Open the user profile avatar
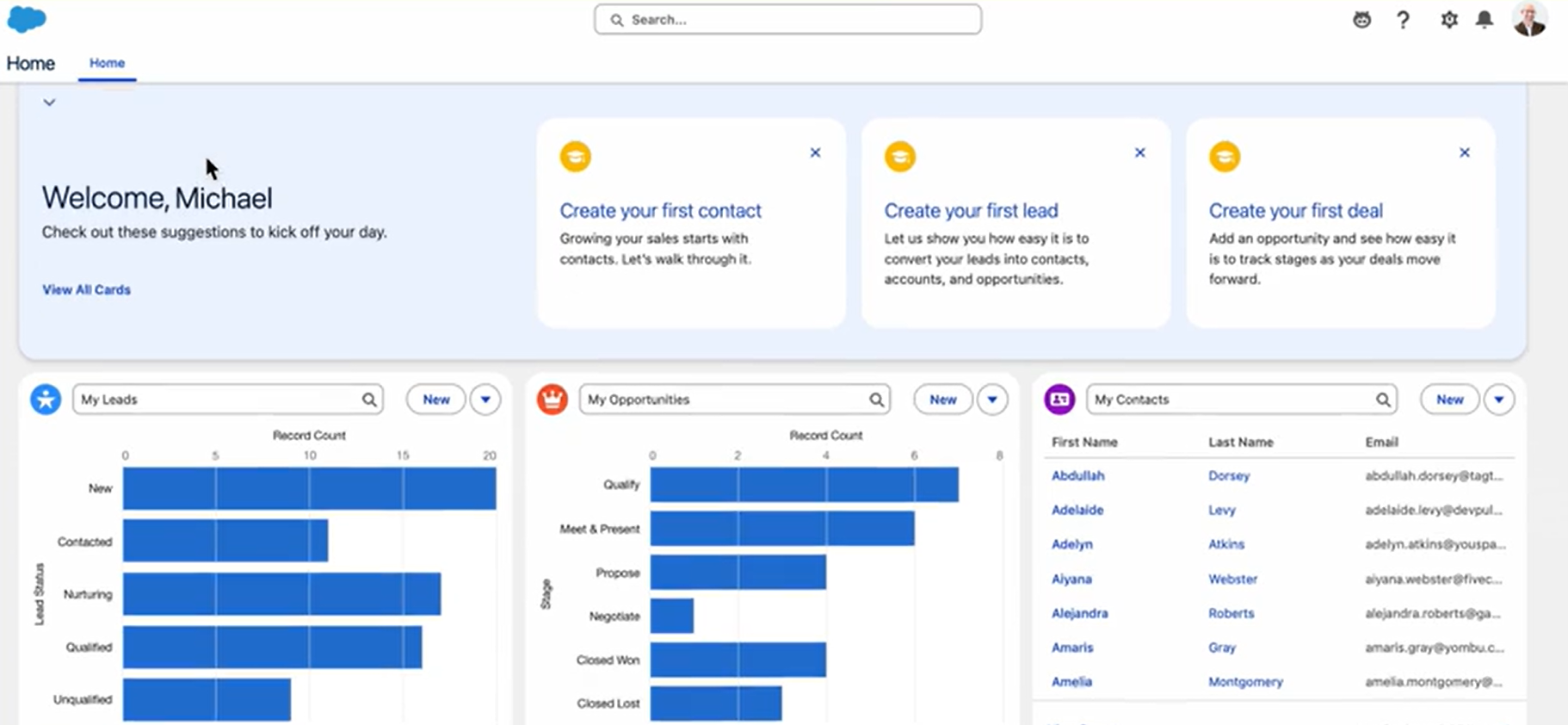Screen dimensions: 1568x725 [1529, 19]
